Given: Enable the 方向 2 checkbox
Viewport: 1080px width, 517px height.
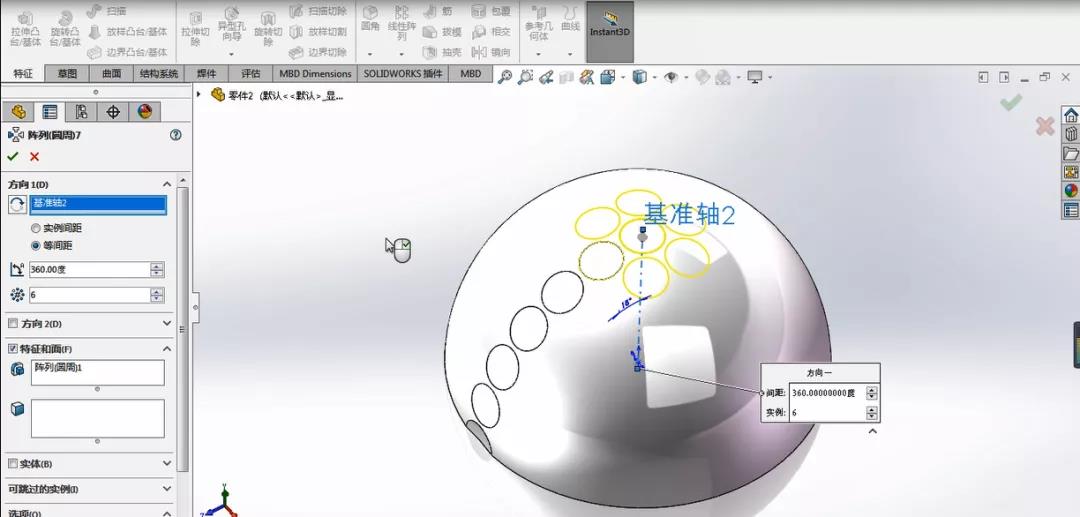Looking at the screenshot, I should 12,324.
